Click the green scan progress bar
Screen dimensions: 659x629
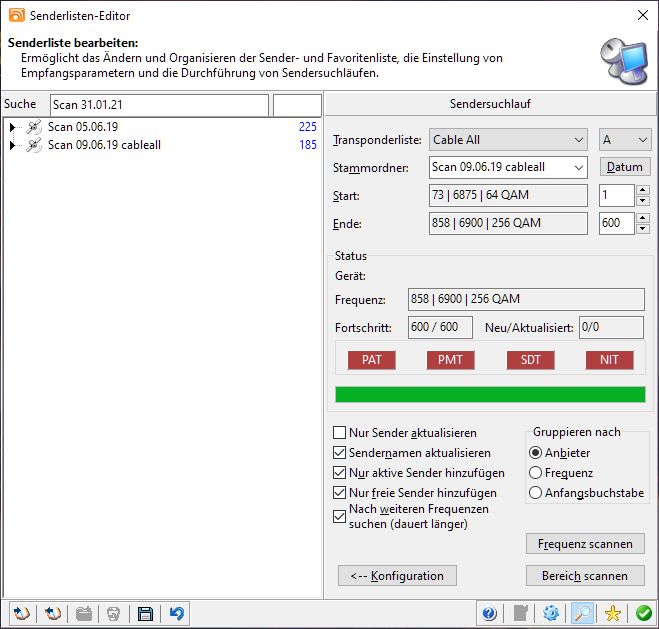[x=489, y=394]
